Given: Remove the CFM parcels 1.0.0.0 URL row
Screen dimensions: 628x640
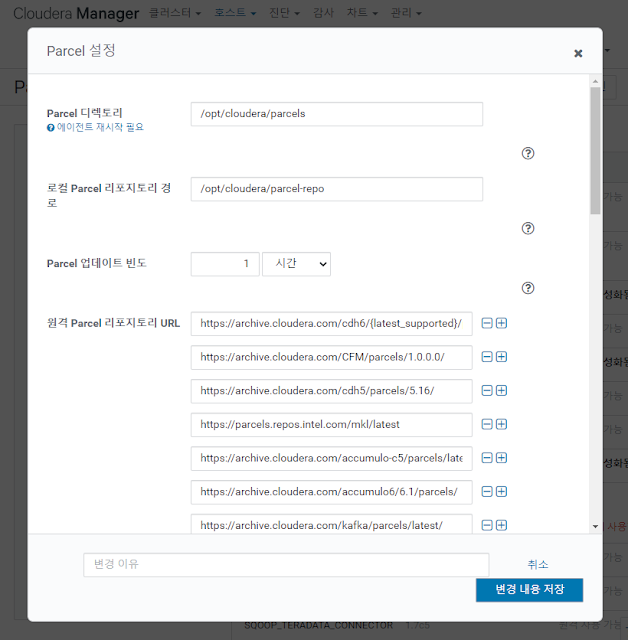Looking at the screenshot, I should [487, 357].
